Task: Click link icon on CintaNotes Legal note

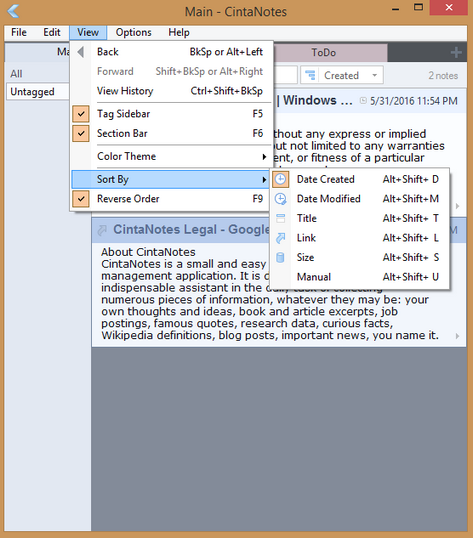Action: tap(102, 230)
